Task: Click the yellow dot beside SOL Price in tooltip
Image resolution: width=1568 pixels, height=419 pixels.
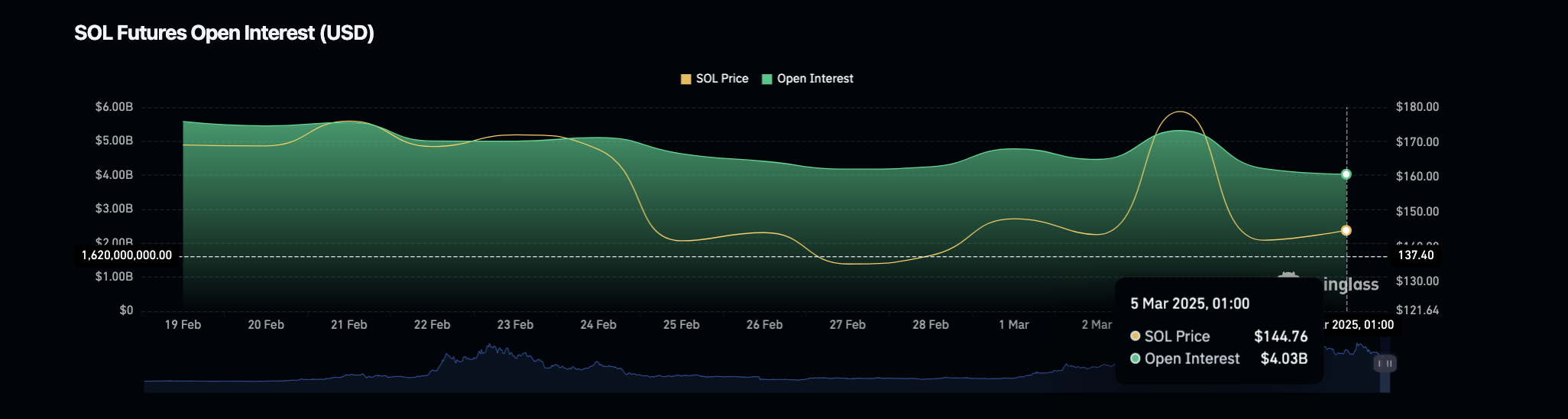Action: tap(1136, 336)
